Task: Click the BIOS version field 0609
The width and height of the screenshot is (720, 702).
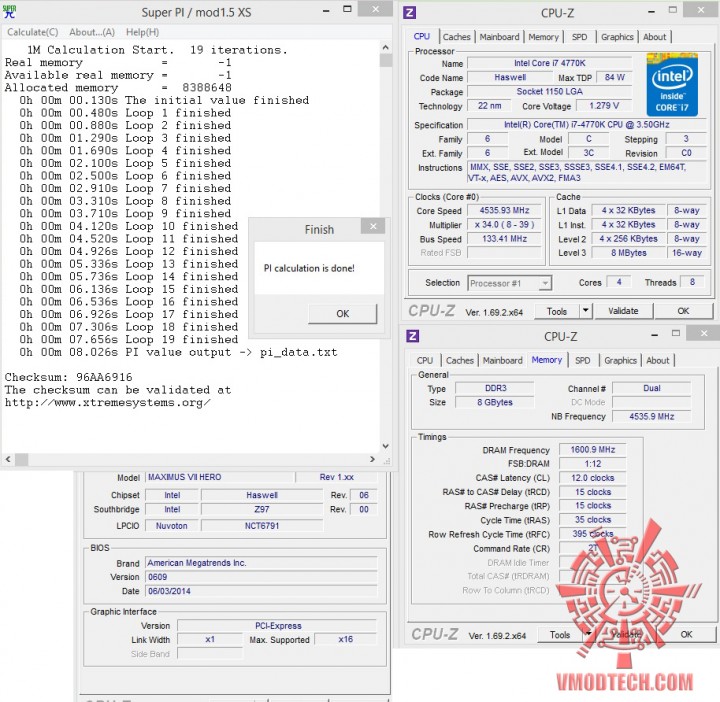Action: click(x=261, y=577)
